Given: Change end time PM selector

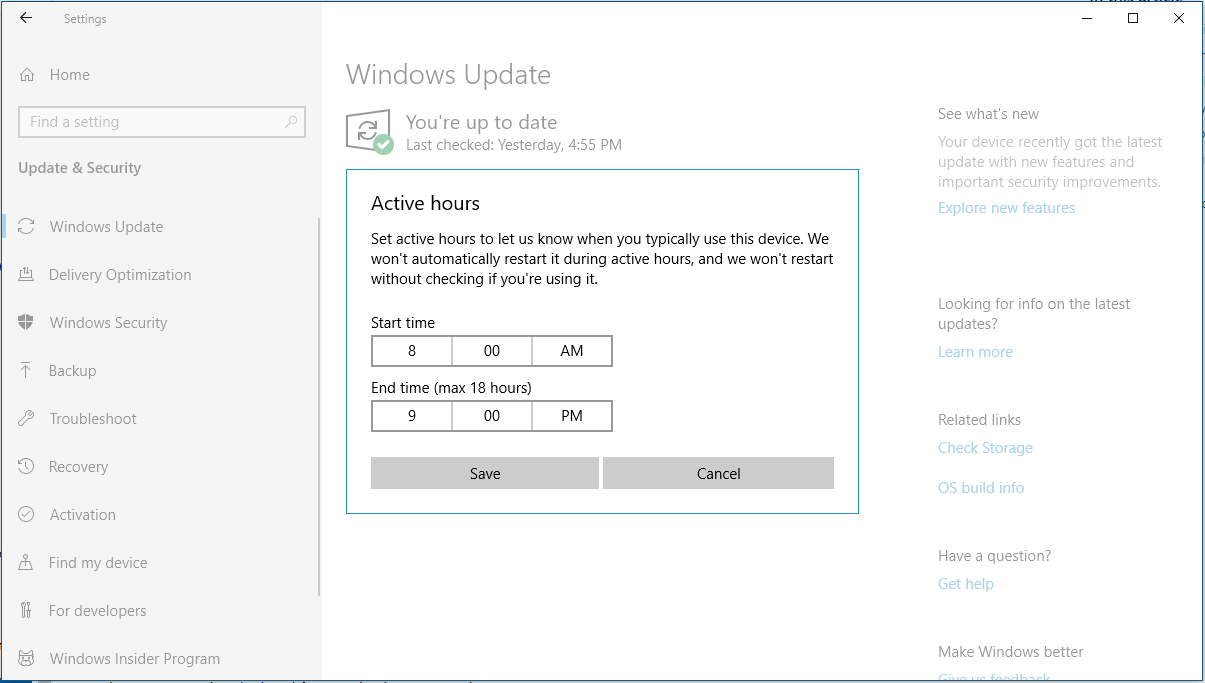Looking at the screenshot, I should 572,416.
